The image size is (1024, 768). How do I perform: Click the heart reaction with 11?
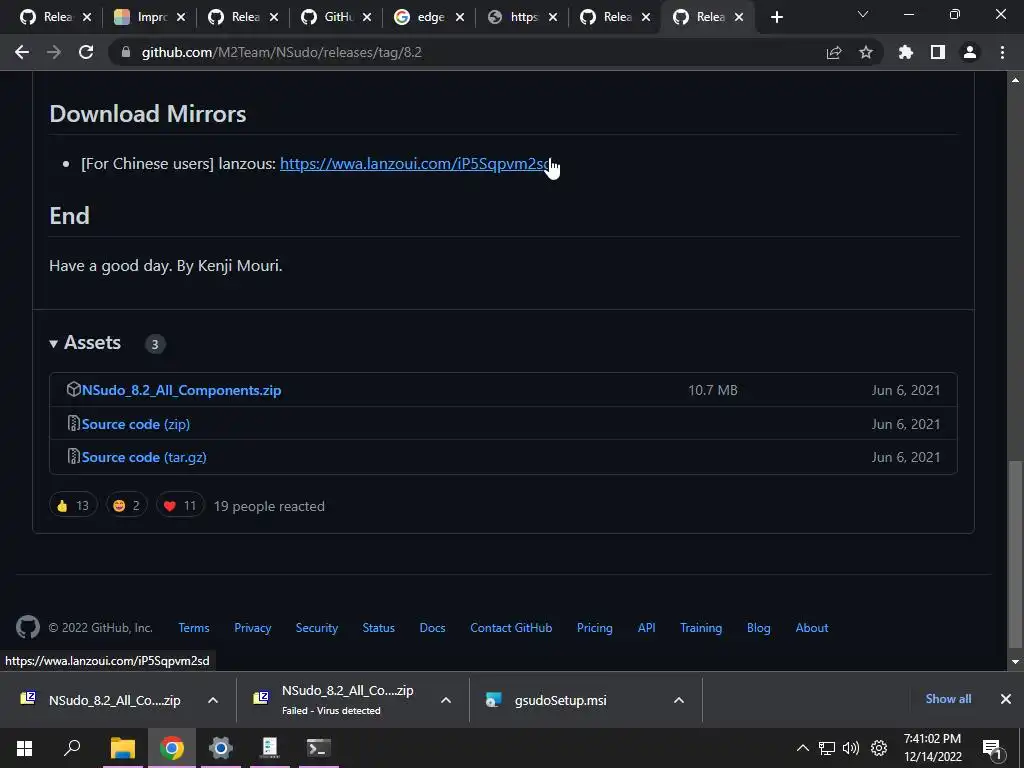tap(180, 505)
